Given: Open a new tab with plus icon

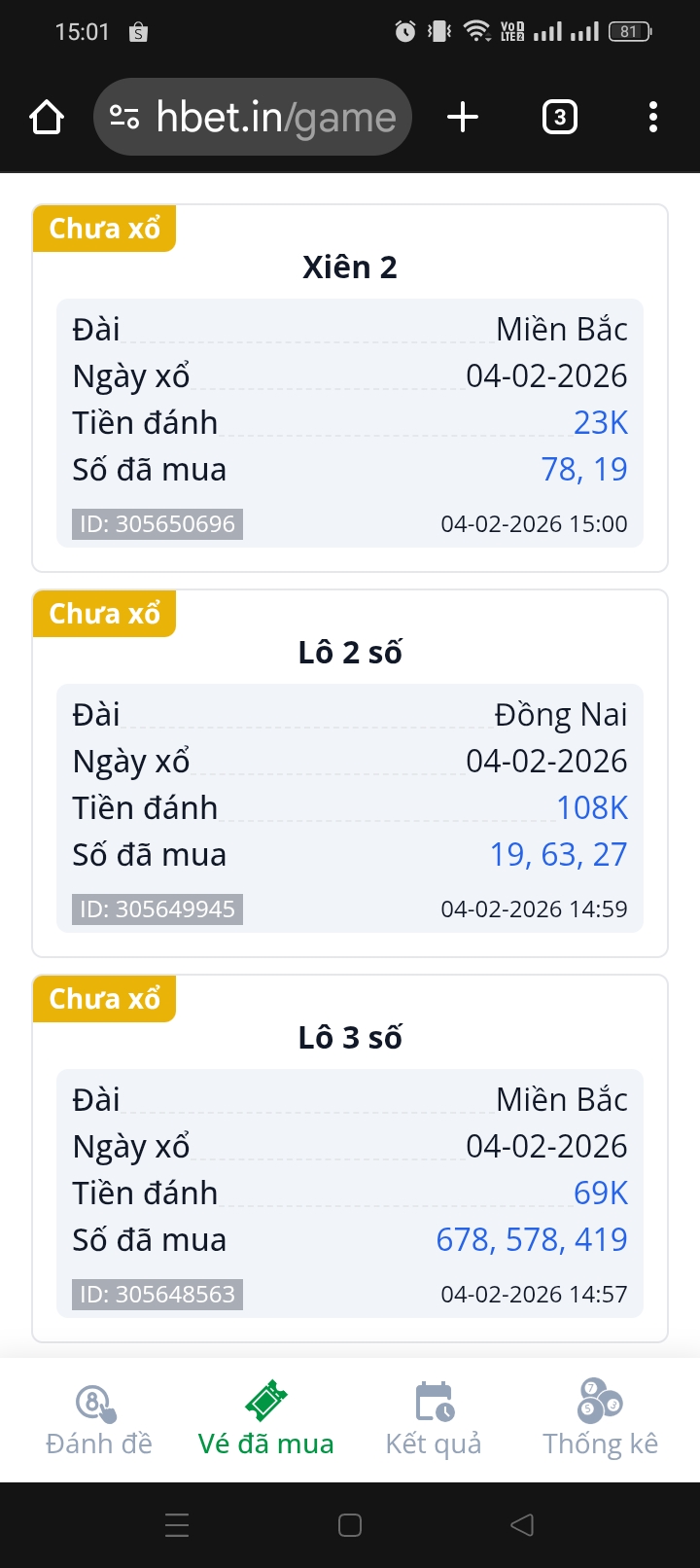Looking at the screenshot, I should coord(463,118).
